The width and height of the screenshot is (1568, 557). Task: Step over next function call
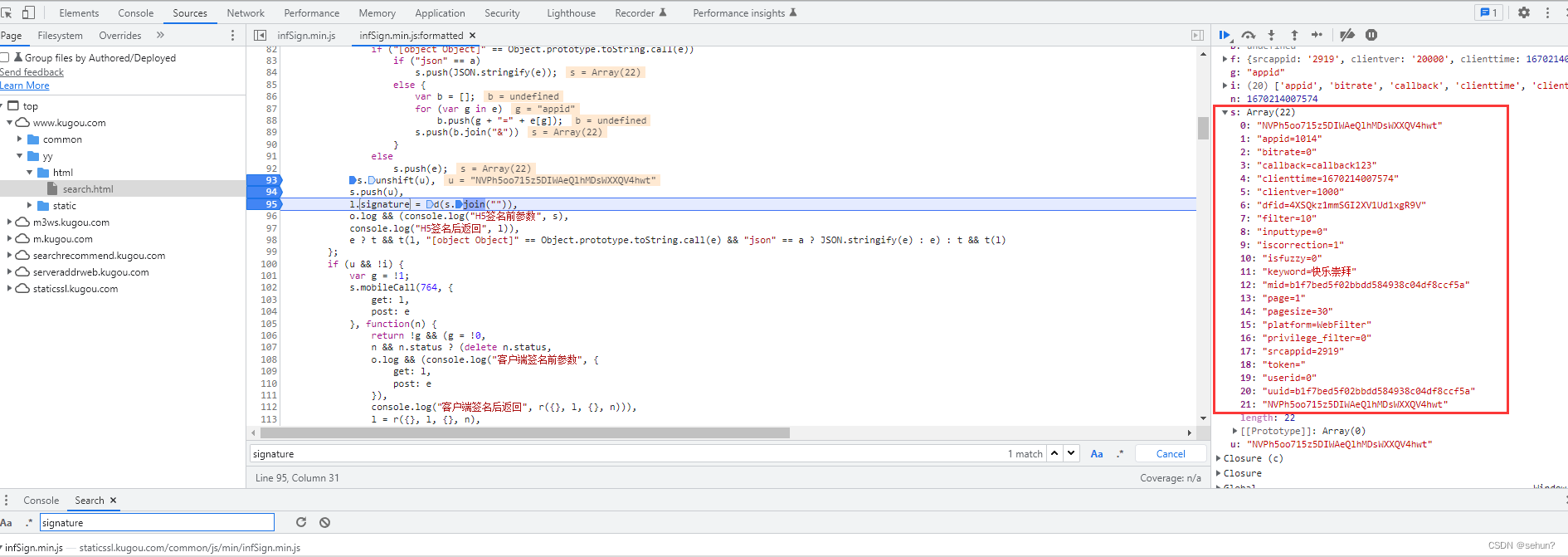point(1249,35)
